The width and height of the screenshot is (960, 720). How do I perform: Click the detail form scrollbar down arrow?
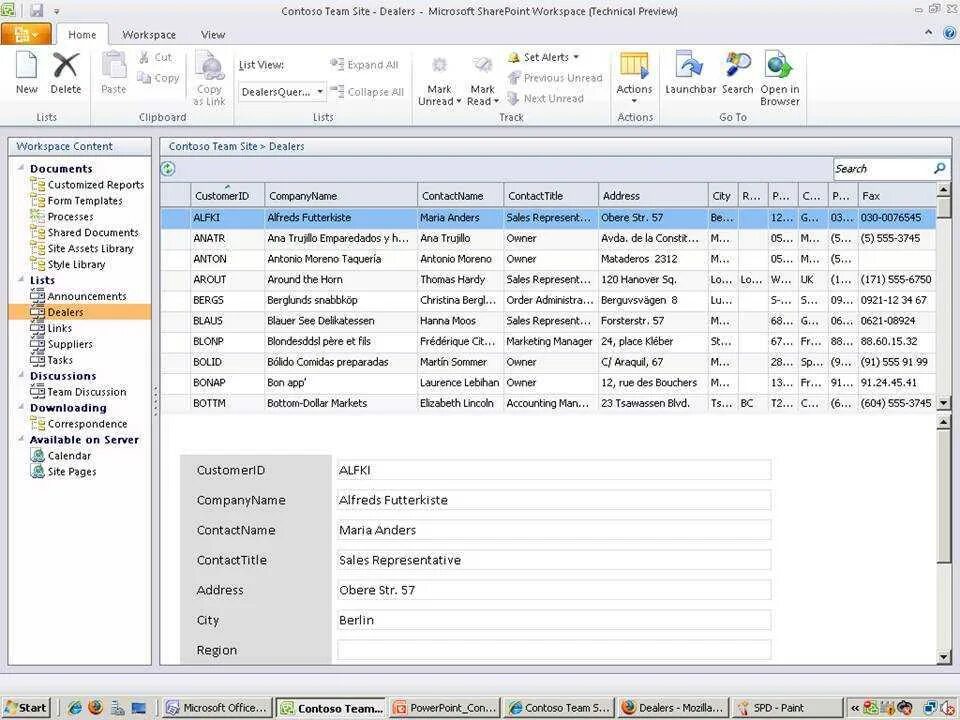[x=943, y=657]
